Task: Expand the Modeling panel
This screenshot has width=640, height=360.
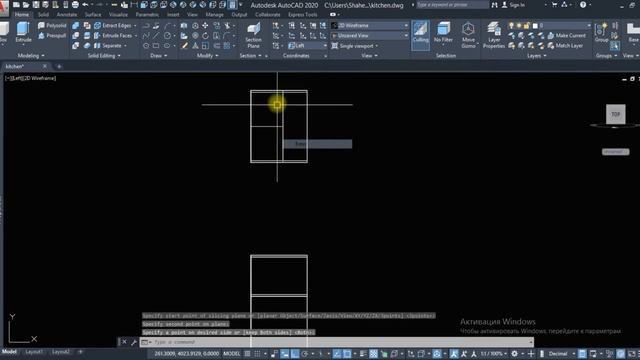Action: point(31,56)
